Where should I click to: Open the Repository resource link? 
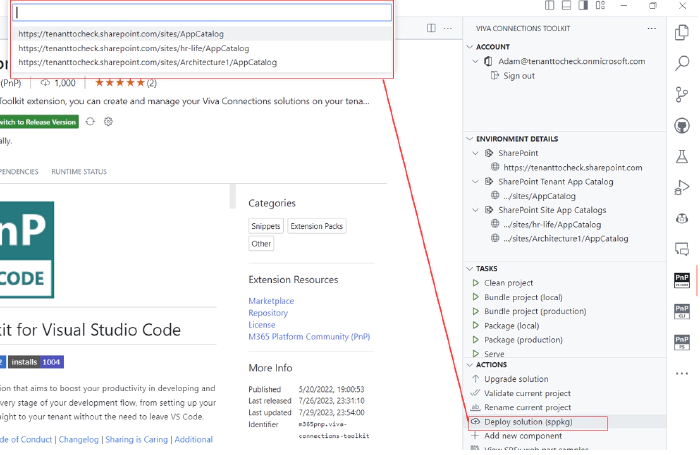pos(268,313)
